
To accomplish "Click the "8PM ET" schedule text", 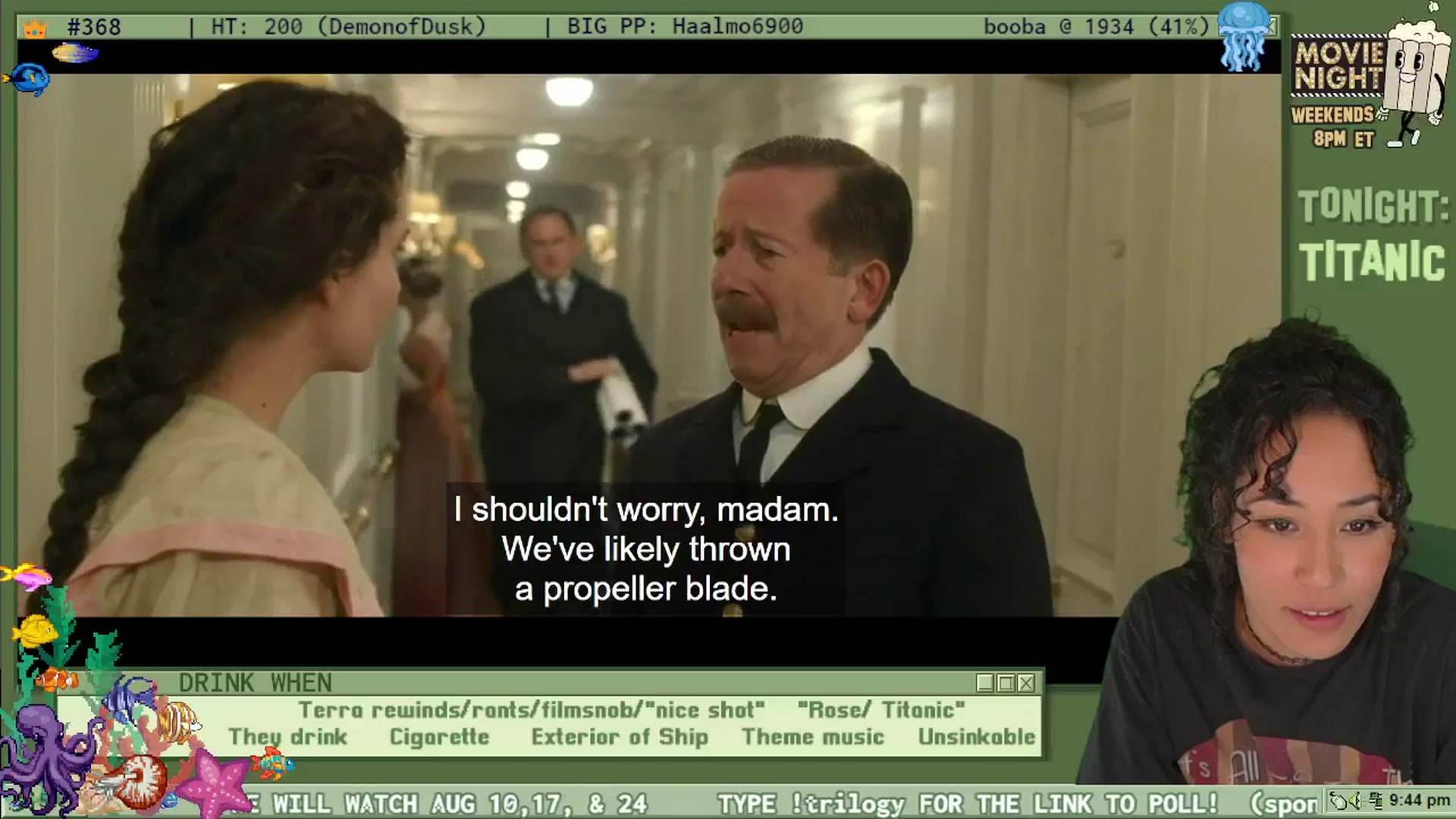I will click(x=1344, y=139).
